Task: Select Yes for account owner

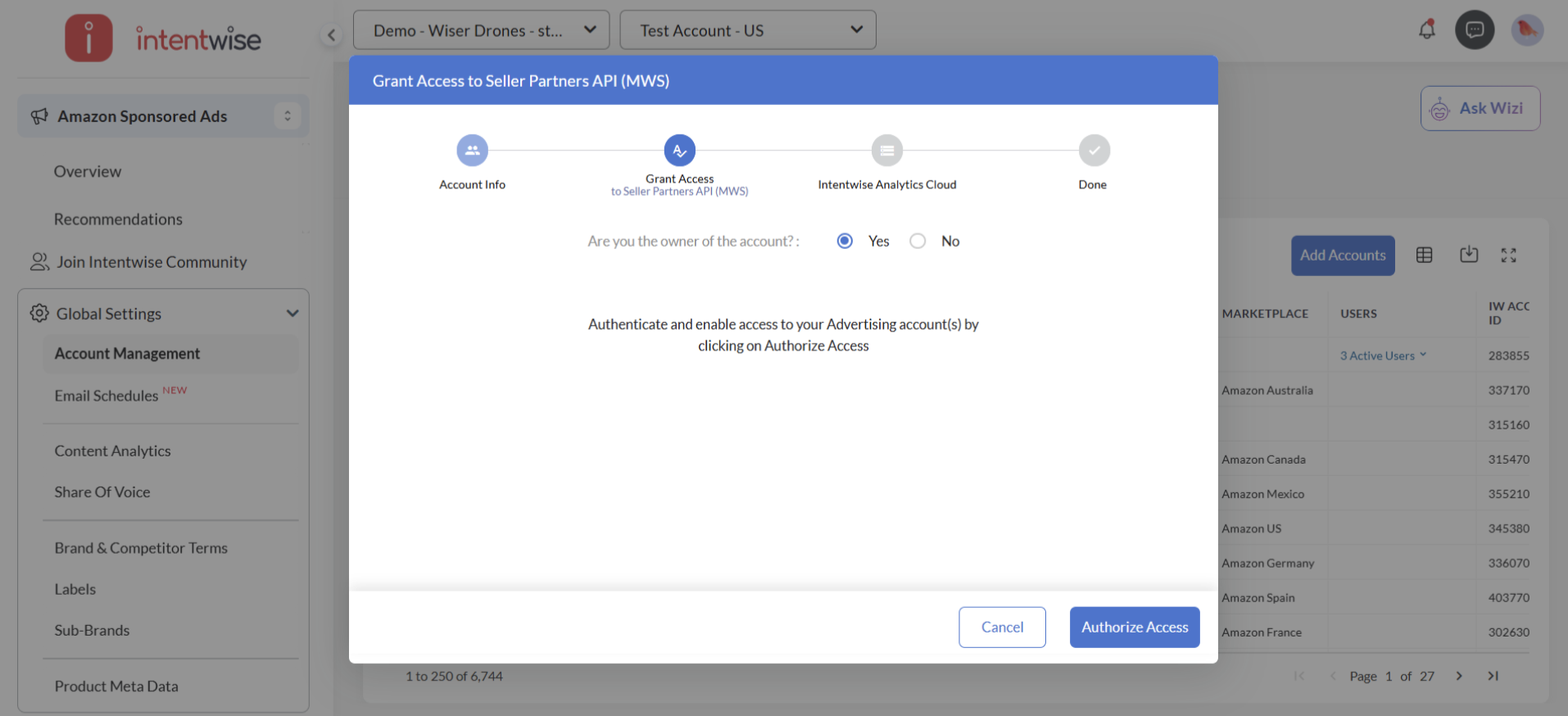Action: pyautogui.click(x=845, y=241)
